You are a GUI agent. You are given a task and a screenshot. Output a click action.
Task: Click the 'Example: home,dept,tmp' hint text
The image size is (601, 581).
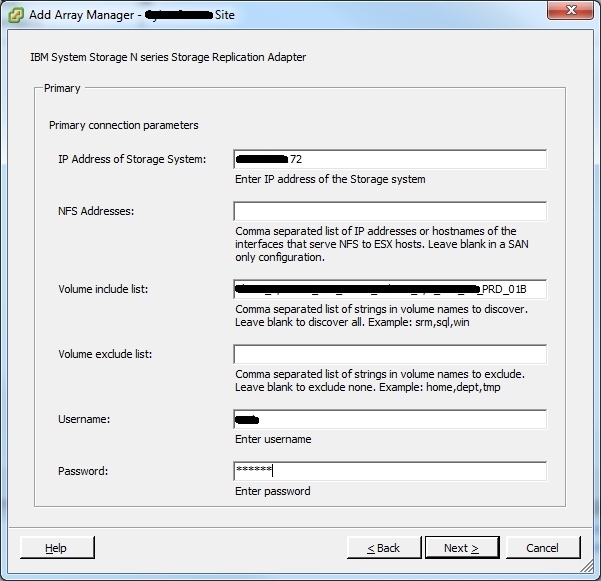pos(440,387)
